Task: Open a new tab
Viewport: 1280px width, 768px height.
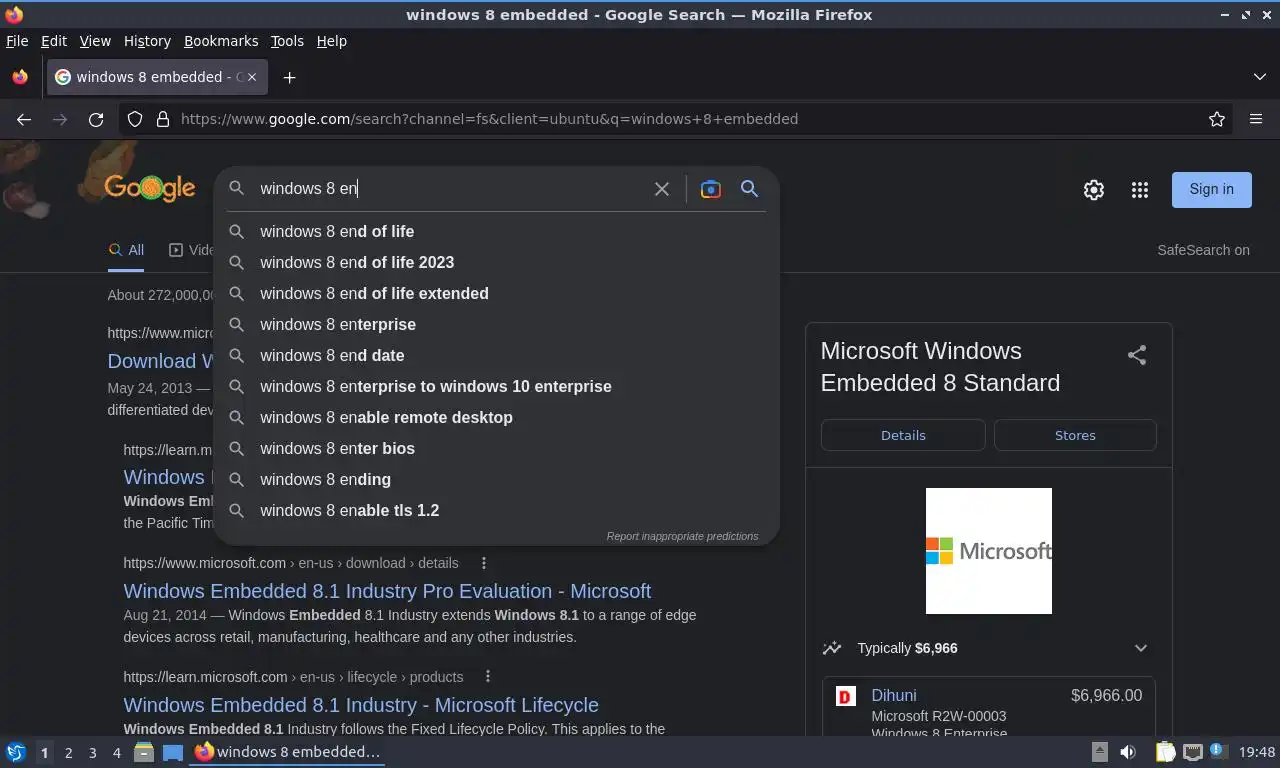Action: point(289,77)
